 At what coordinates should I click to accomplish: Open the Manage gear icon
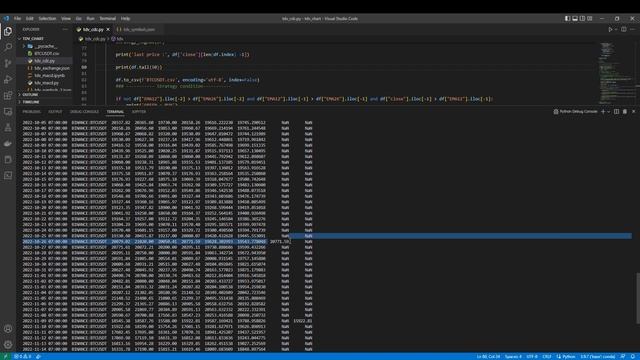pos(8,344)
